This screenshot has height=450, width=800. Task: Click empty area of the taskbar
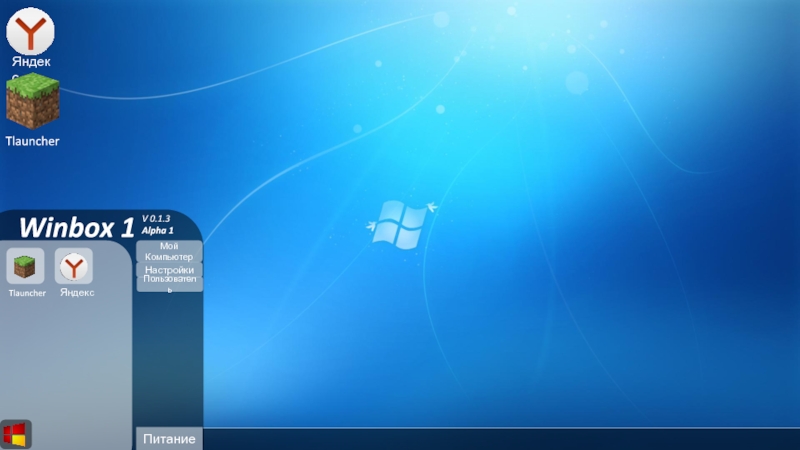coord(500,439)
